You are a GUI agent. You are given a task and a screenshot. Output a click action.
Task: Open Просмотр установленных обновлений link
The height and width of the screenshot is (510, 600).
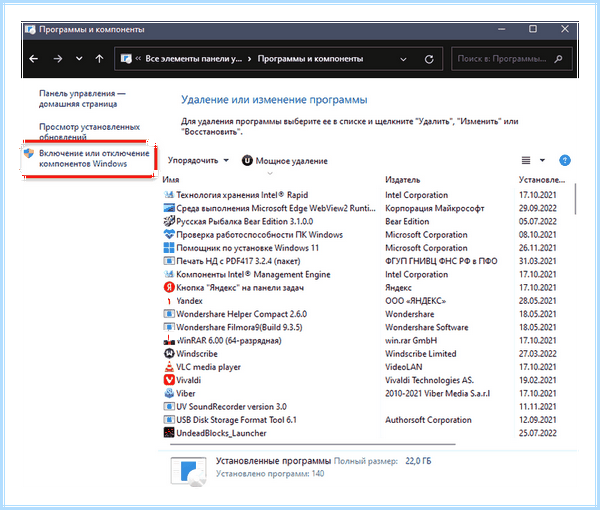tap(90, 131)
